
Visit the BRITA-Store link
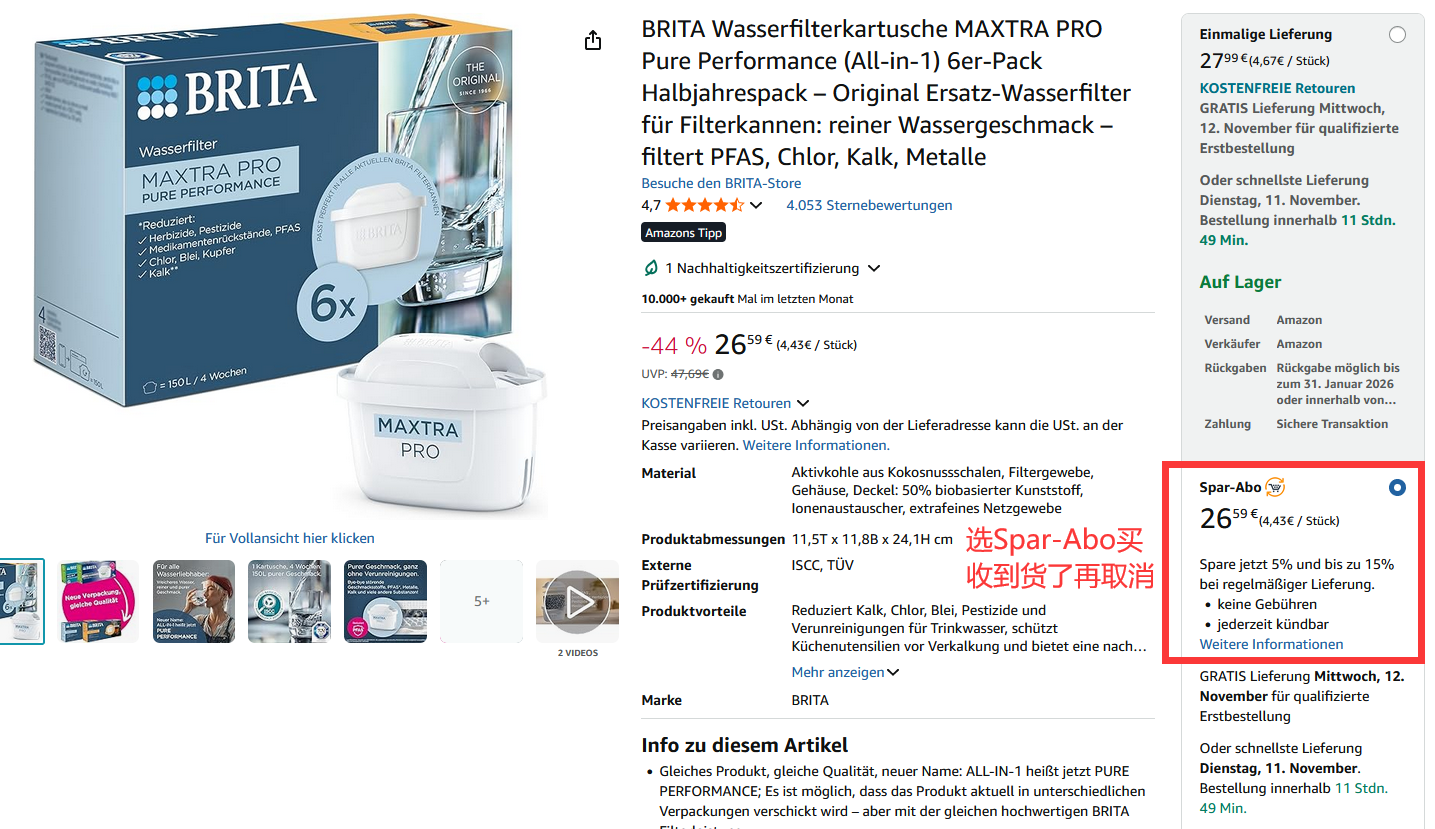pyautogui.click(x=721, y=183)
